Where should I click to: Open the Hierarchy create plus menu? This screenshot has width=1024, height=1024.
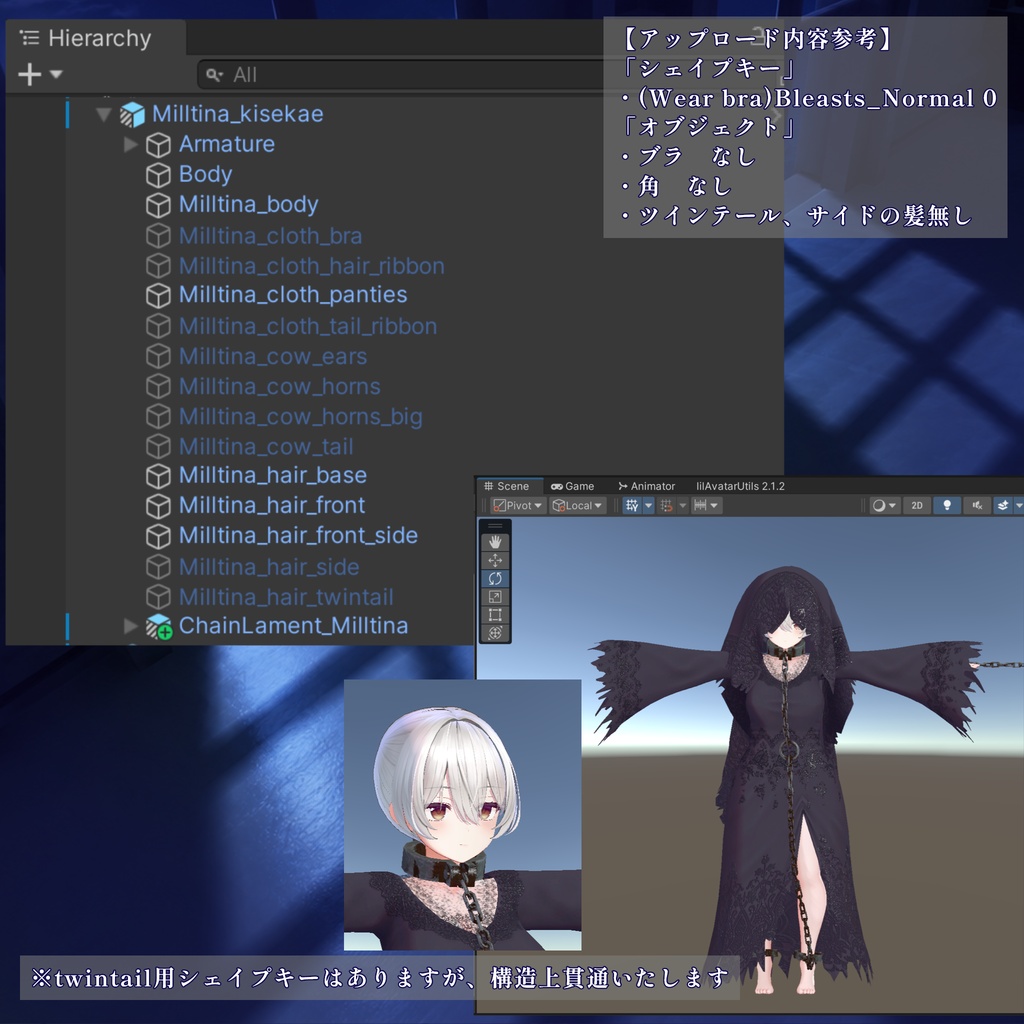[40, 74]
